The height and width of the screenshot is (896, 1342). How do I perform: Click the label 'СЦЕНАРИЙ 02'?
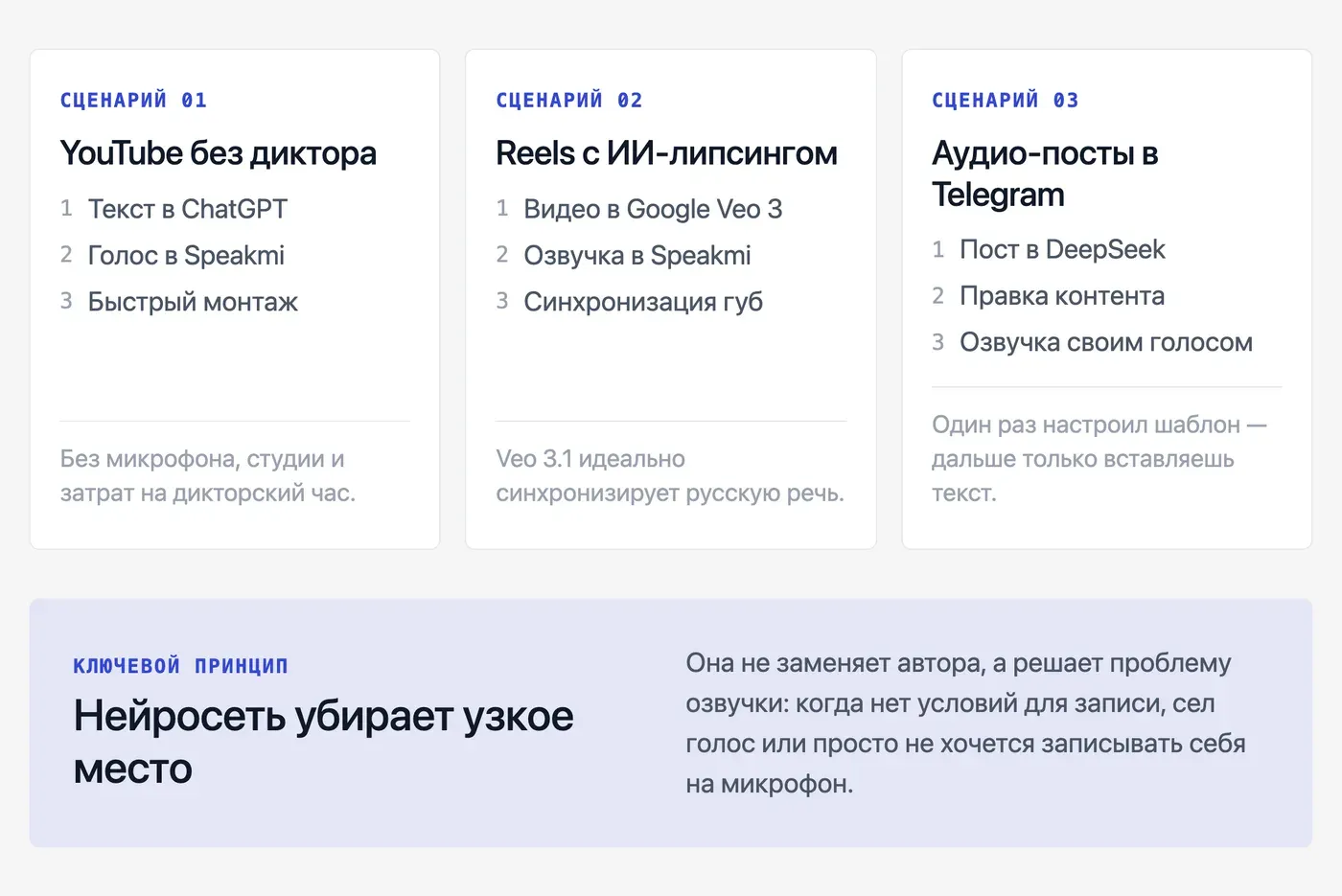pos(569,100)
